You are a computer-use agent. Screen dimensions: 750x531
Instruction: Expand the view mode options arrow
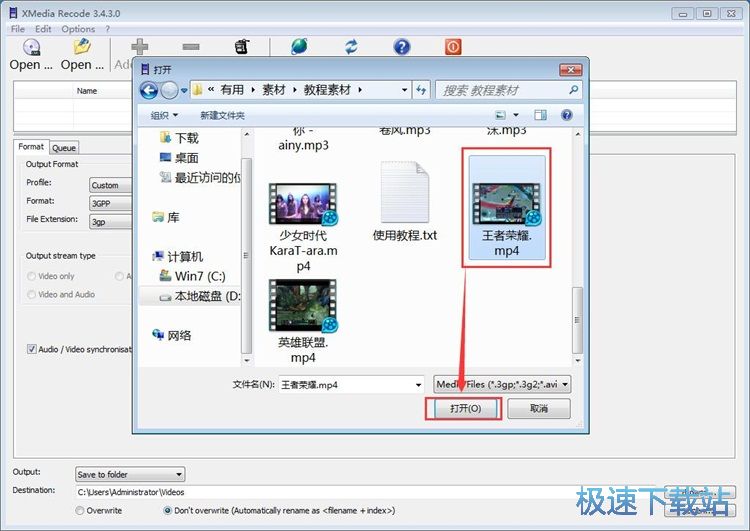pyautogui.click(x=516, y=115)
